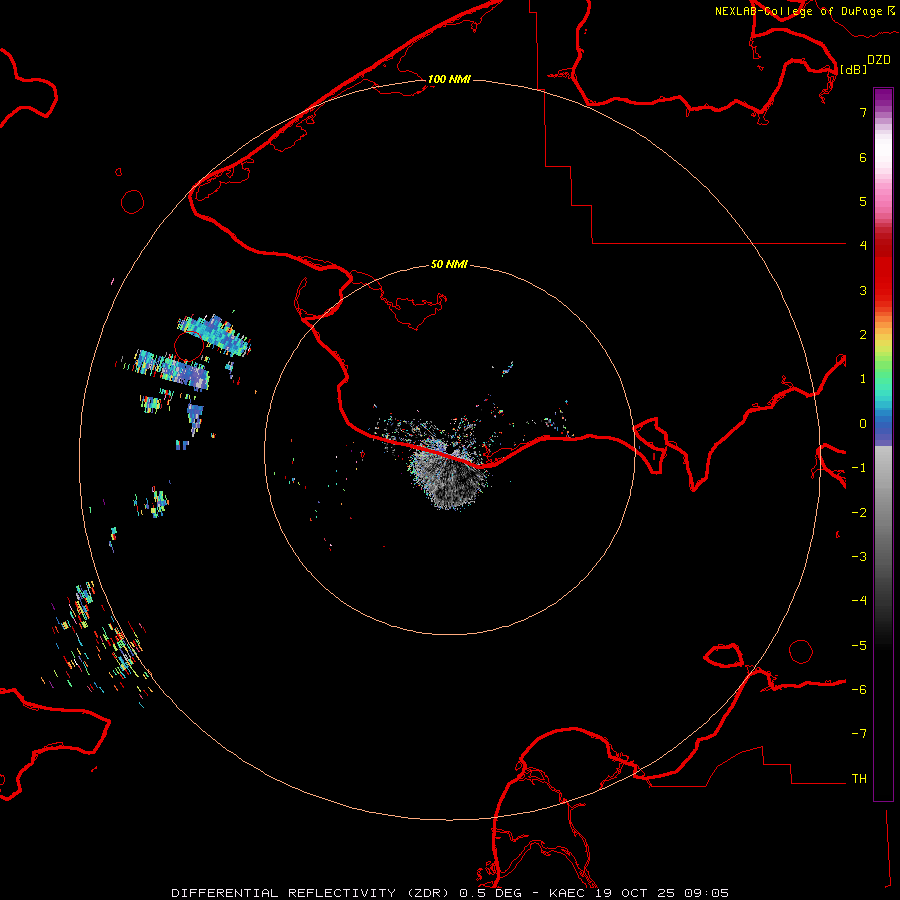
Task: Click the 2 tick label on color scale
Action: 863,335
